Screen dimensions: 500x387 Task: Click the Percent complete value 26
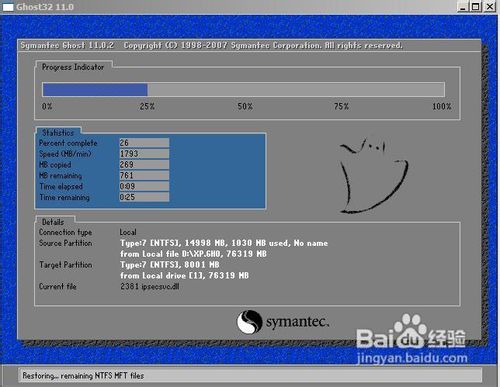(x=144, y=143)
